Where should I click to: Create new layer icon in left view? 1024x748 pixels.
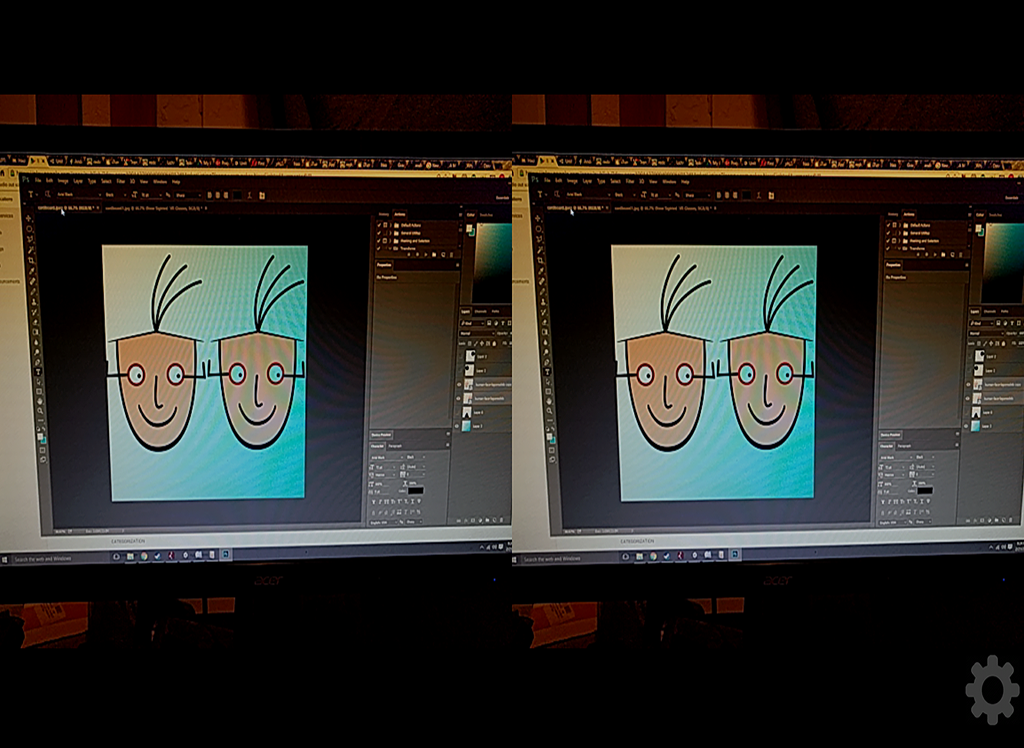point(494,520)
